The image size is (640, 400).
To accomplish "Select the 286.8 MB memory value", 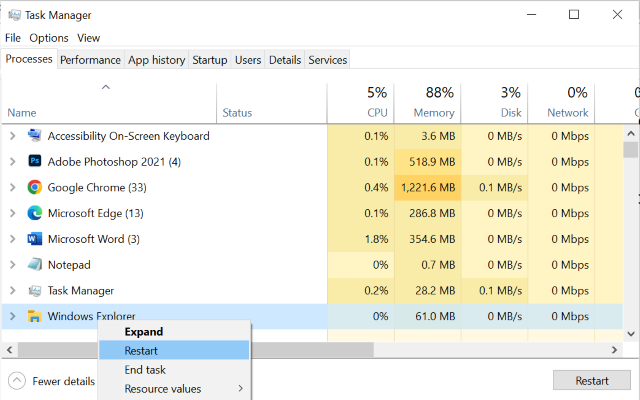I will (x=432, y=213).
